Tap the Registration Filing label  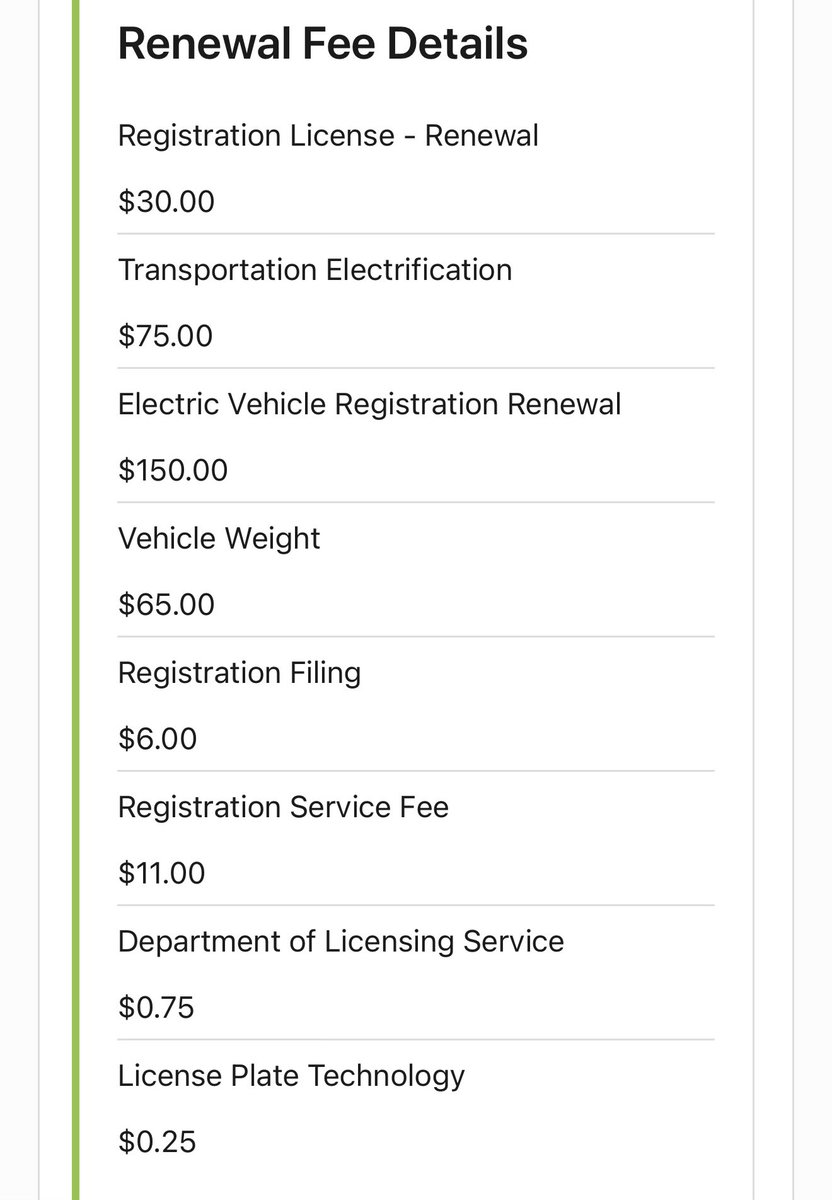240,672
